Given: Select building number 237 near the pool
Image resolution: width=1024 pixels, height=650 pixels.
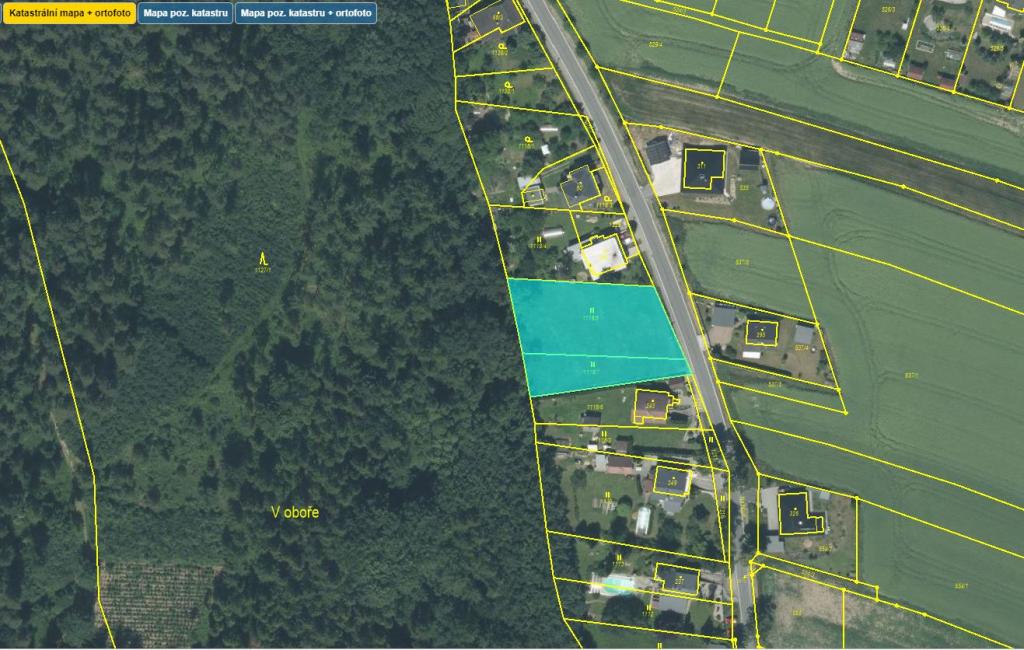Looking at the screenshot, I should tap(677, 579).
